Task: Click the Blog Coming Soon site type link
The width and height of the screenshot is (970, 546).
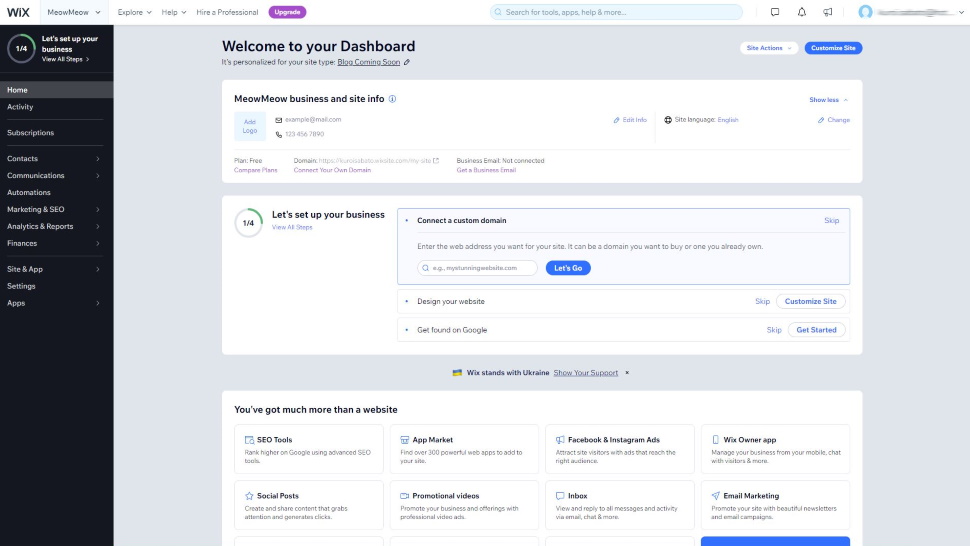Action: click(x=369, y=62)
